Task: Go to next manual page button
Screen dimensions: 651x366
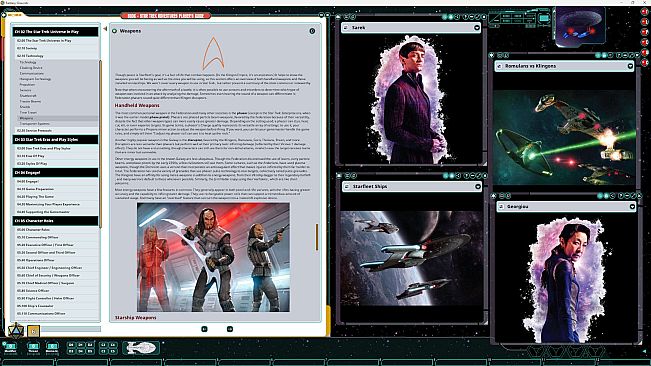Action: 230,329
